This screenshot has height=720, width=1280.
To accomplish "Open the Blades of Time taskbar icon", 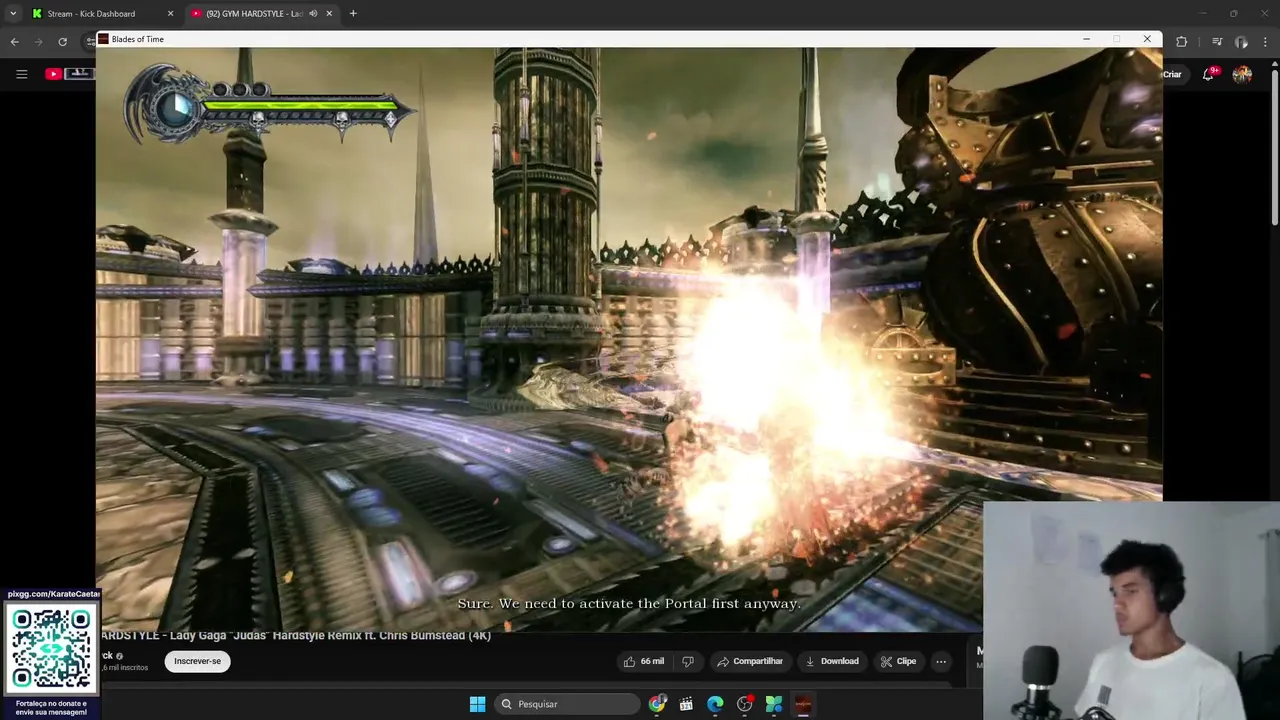I will [x=803, y=704].
